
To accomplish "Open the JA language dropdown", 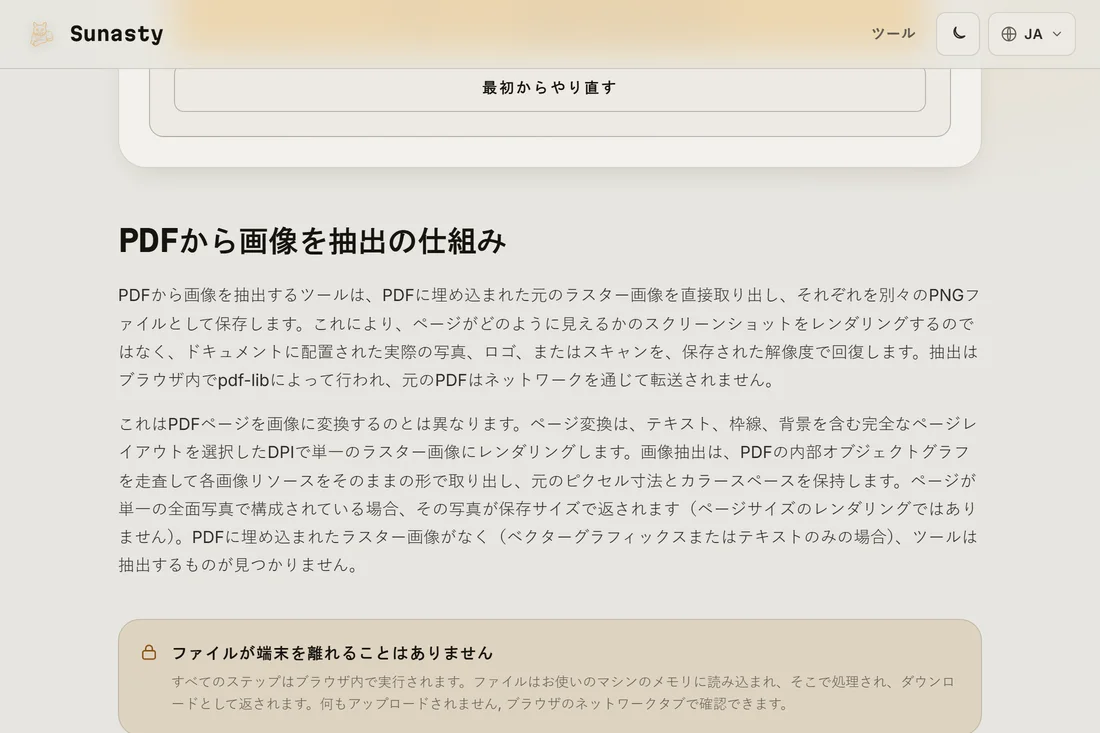I will pos(1031,34).
